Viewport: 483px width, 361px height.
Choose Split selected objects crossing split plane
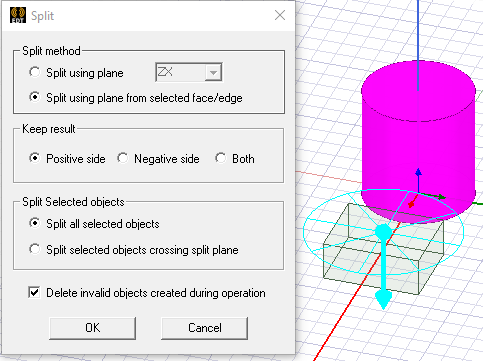tap(35, 249)
